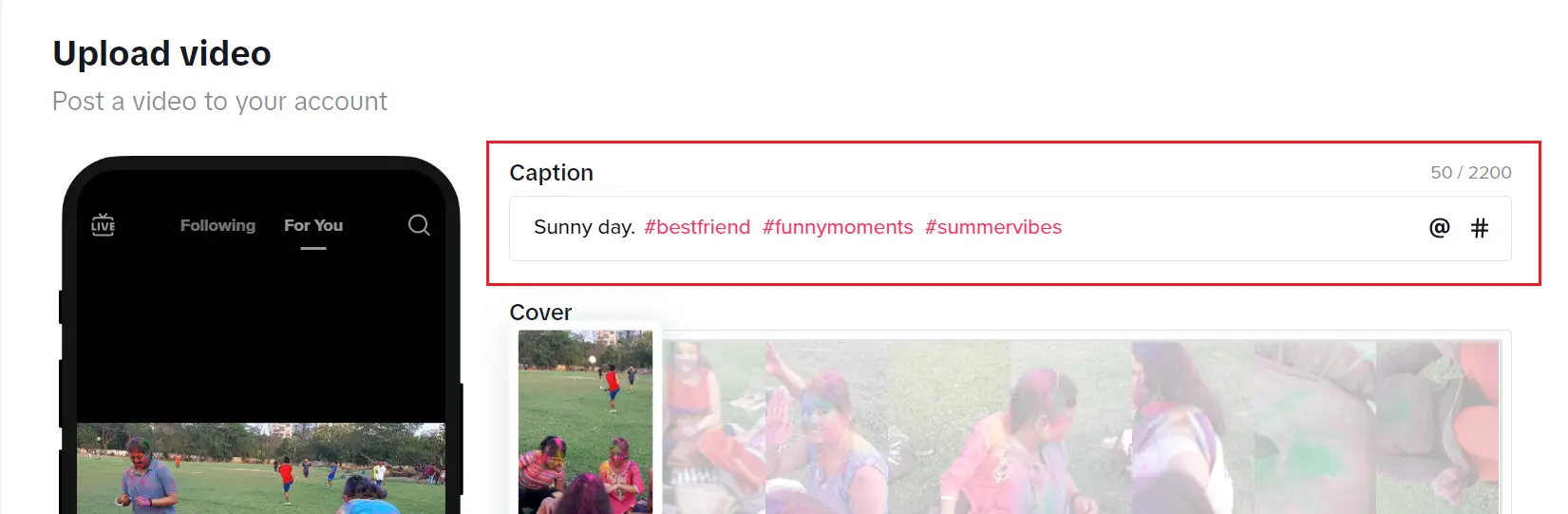Image resolution: width=1568 pixels, height=514 pixels.
Task: Click the LIVE icon in phone preview
Action: (103, 224)
